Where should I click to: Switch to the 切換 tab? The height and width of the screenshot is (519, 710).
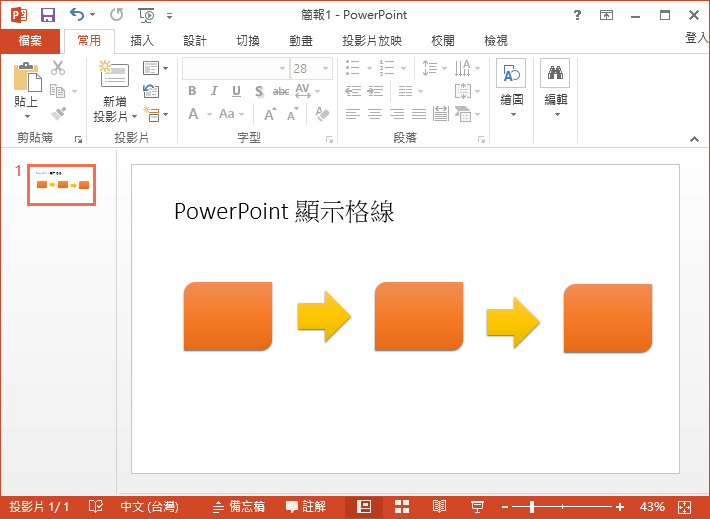248,41
